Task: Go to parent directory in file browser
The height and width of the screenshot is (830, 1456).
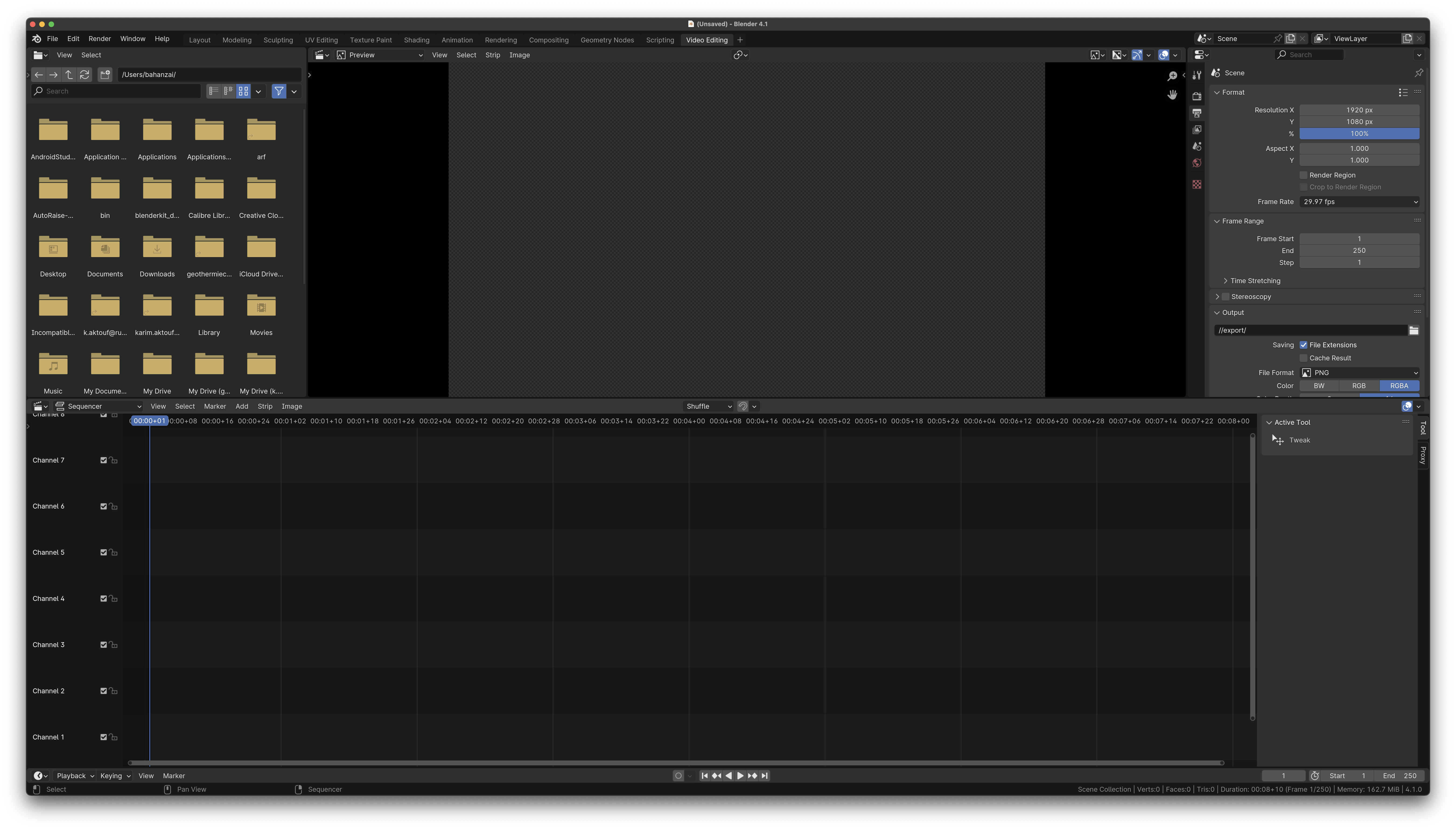Action: pyautogui.click(x=69, y=75)
